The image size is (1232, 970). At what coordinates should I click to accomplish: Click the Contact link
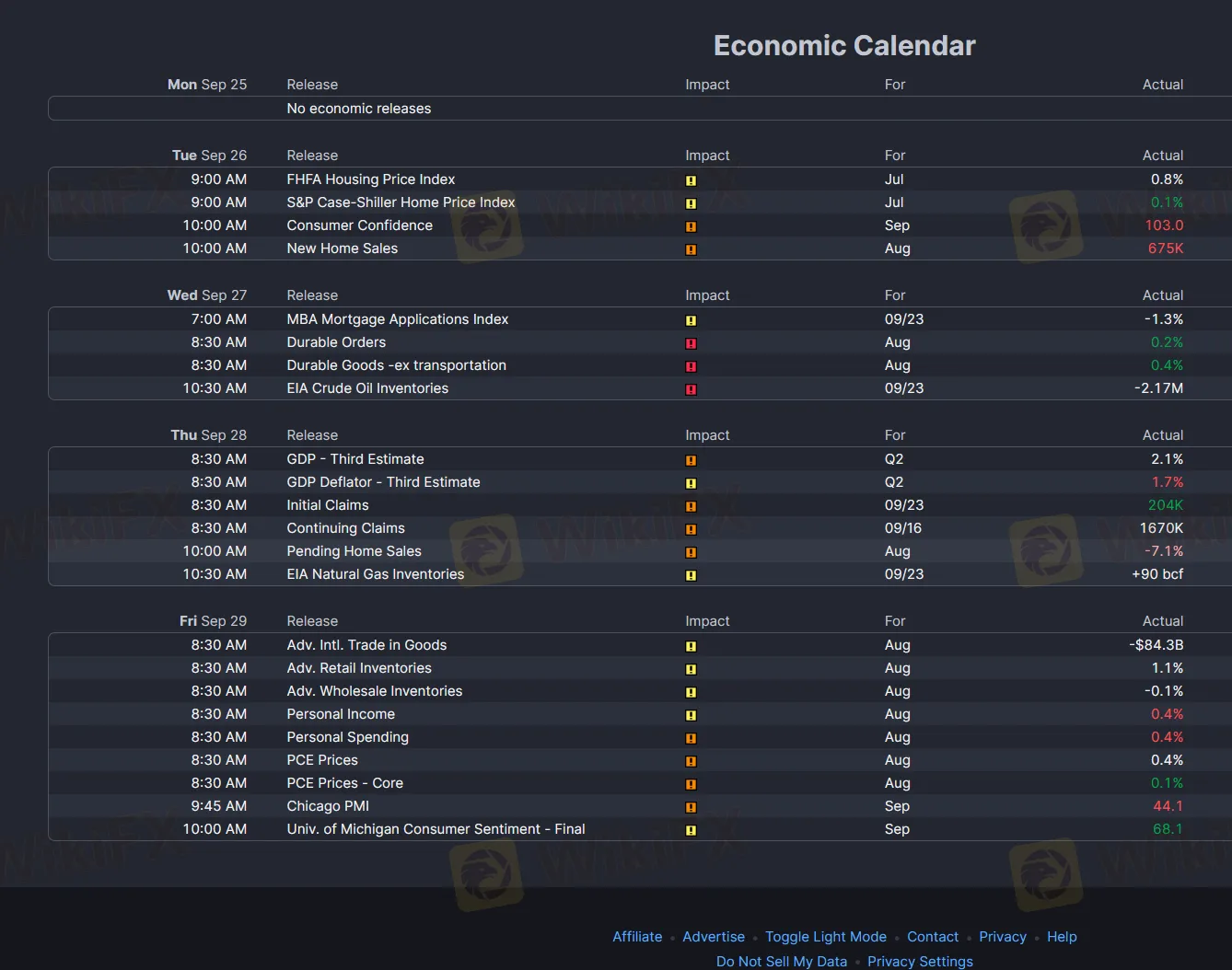point(933,936)
